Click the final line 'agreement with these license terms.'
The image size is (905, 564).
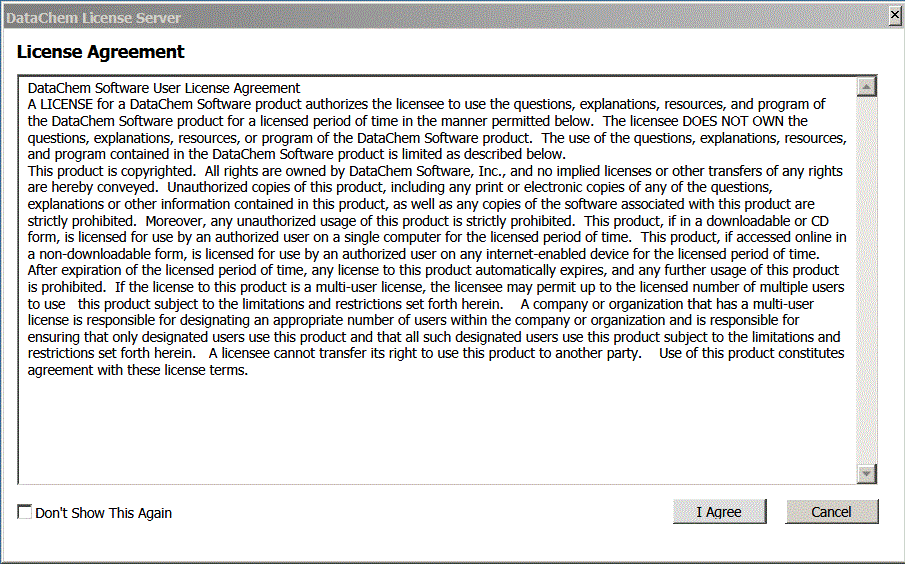tap(138, 370)
